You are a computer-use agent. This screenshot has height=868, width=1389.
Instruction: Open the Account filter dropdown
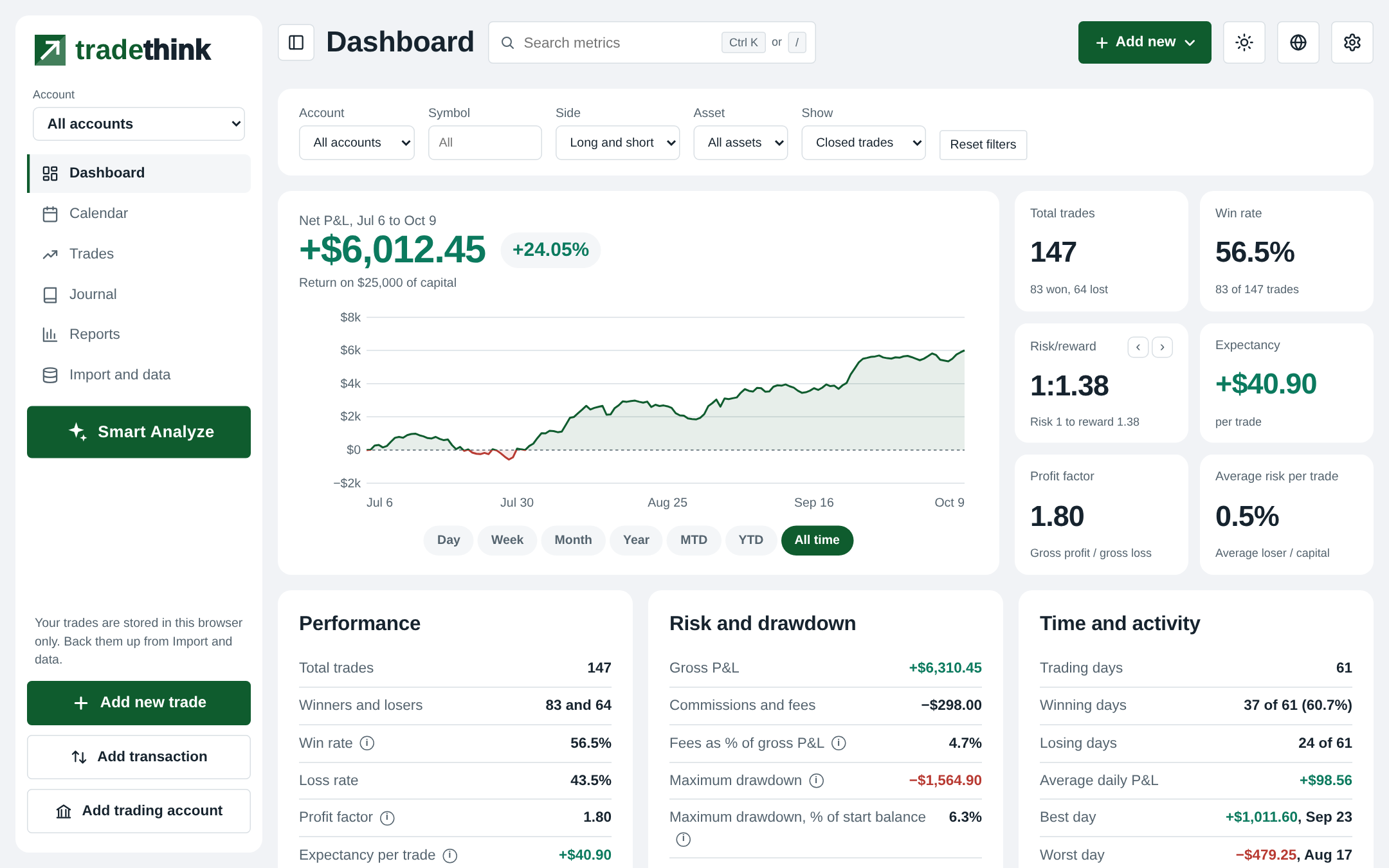click(x=357, y=143)
